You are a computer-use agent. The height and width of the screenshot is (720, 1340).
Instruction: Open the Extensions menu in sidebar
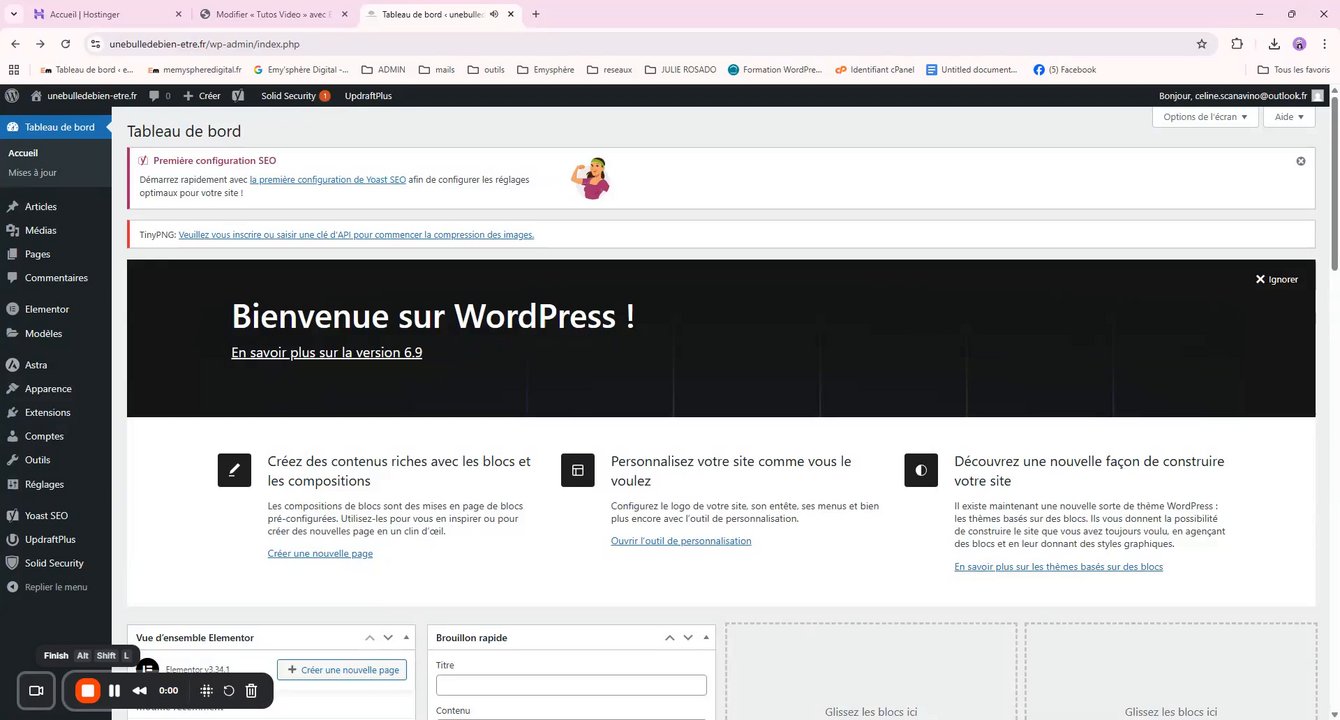coord(56,413)
